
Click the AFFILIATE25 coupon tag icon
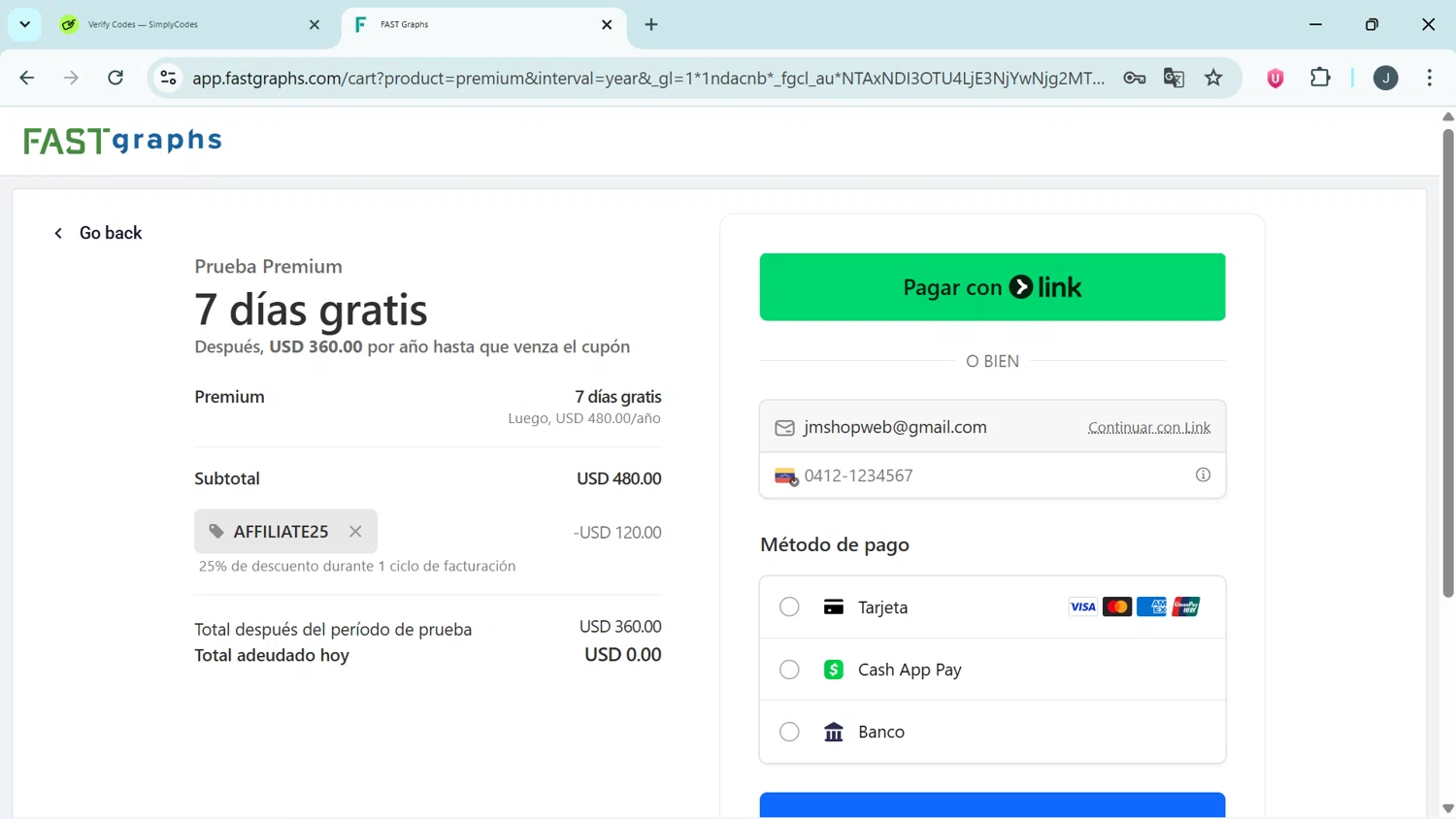[216, 531]
